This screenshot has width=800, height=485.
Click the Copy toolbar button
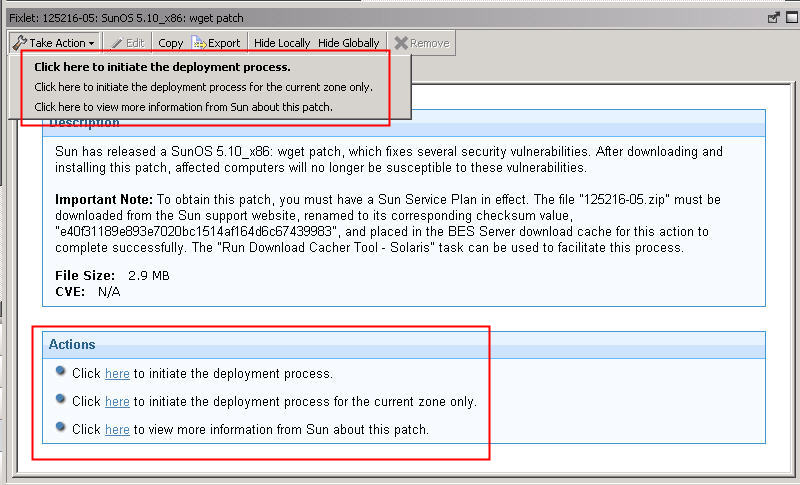tap(170, 43)
